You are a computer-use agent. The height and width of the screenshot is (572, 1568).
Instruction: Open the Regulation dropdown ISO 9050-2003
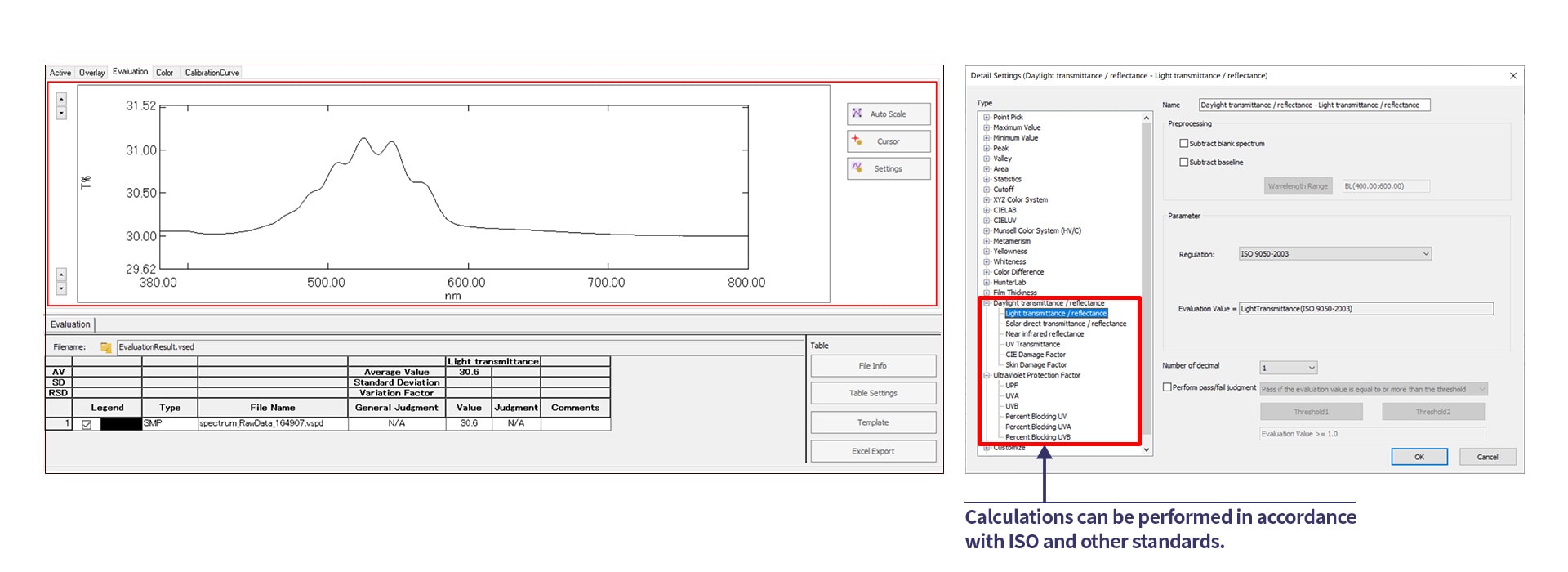pos(1425,254)
